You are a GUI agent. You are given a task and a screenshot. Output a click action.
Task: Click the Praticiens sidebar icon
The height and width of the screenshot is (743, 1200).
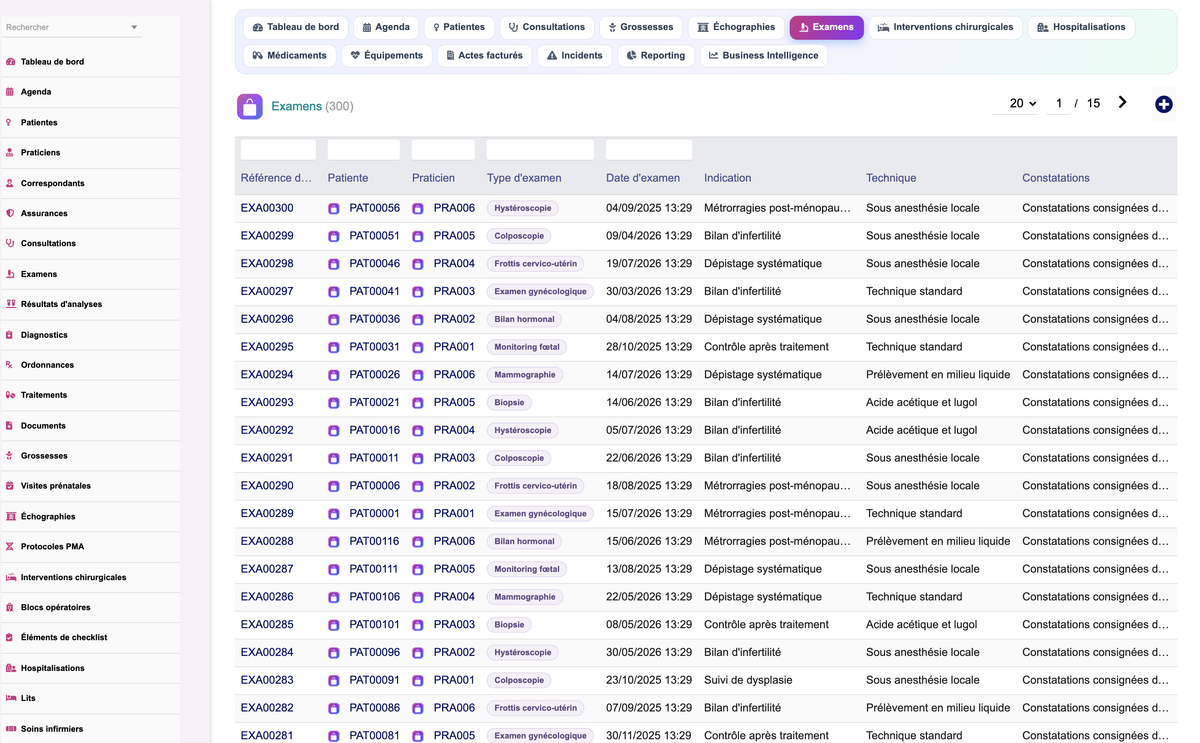coord(10,153)
